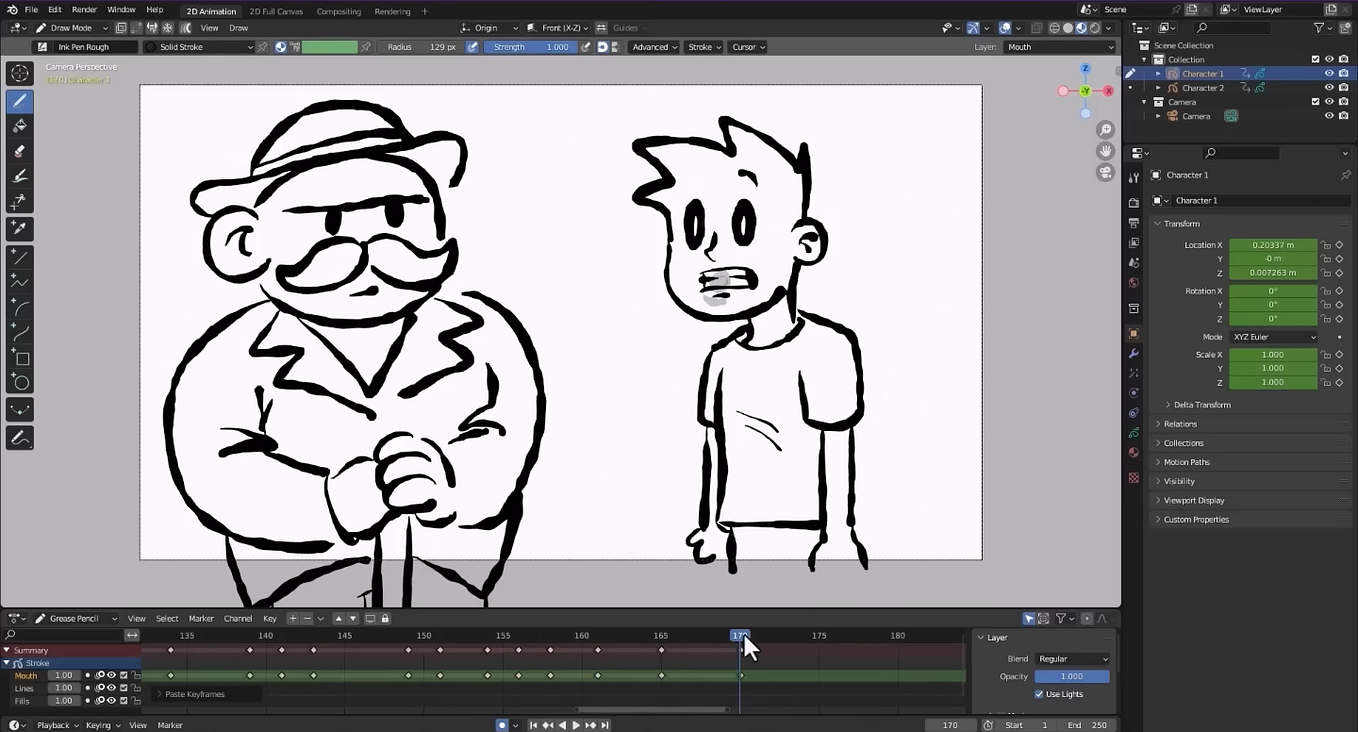
Task: Expand the Relations panel in the sidebar
Action: click(1180, 423)
